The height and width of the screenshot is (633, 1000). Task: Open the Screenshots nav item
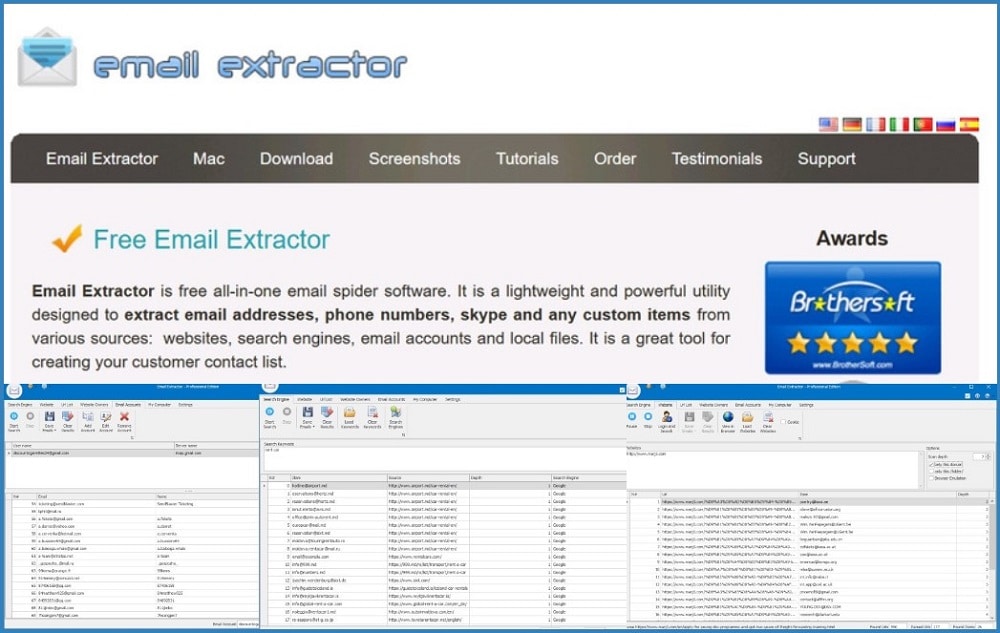click(x=414, y=159)
